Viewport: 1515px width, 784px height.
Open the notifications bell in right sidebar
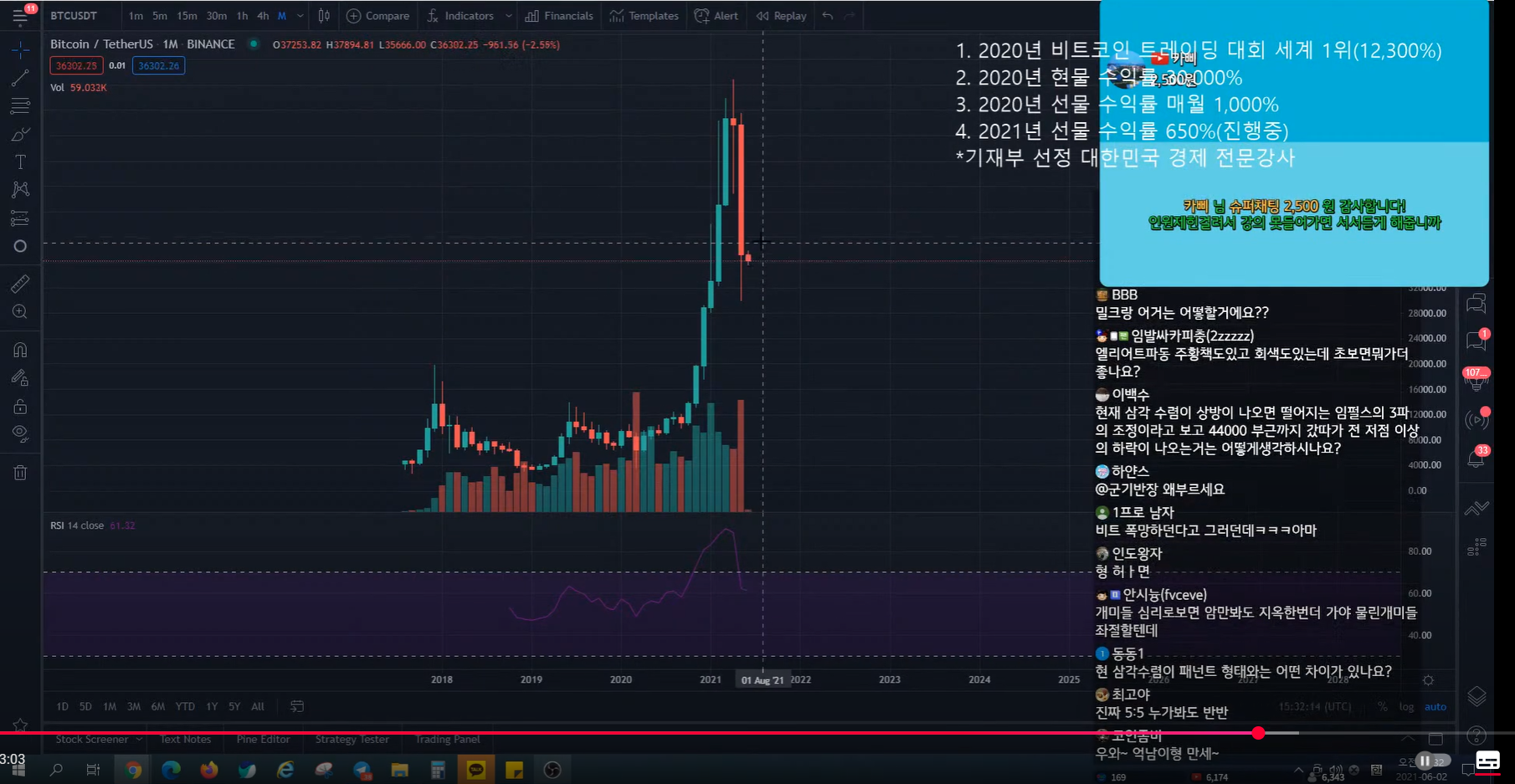pyautogui.click(x=1476, y=459)
